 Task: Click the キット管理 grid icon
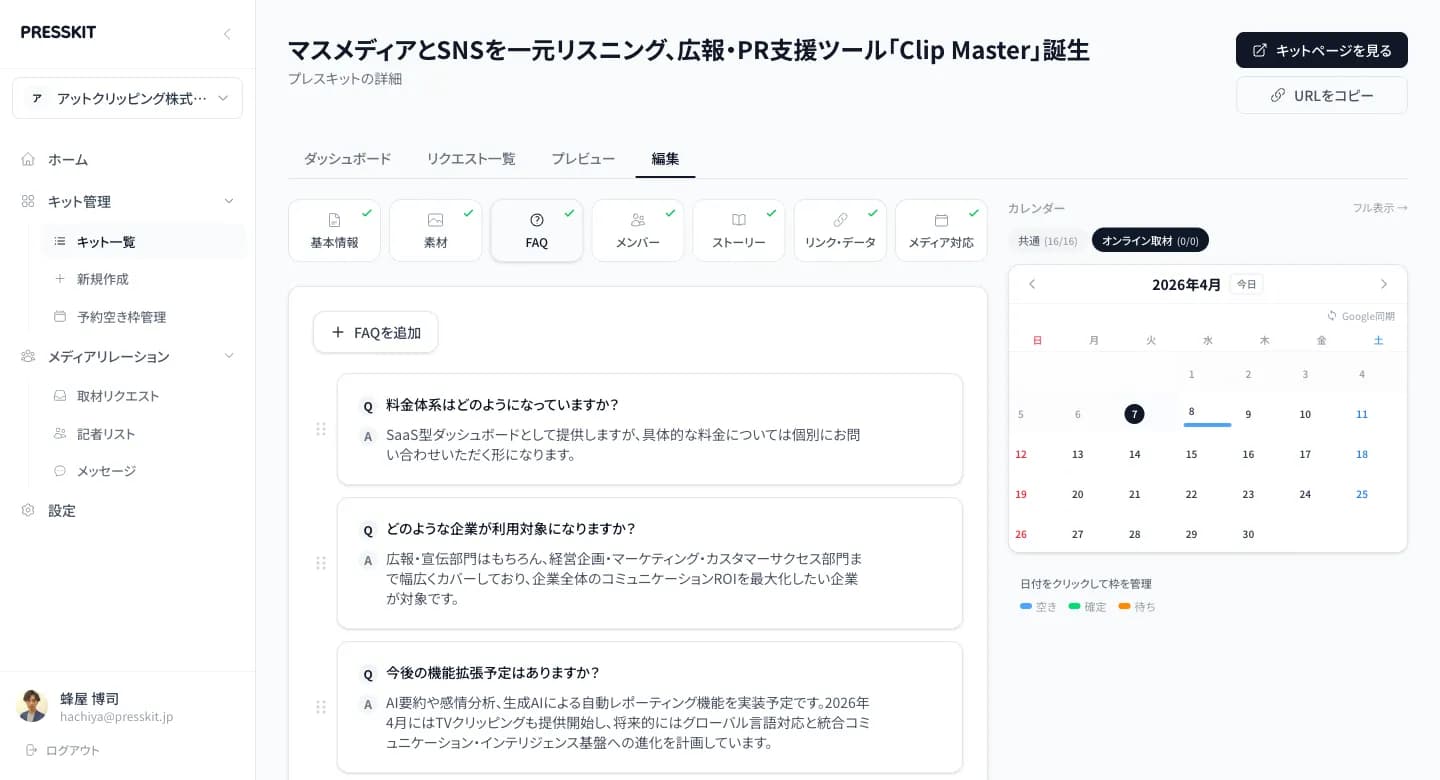click(28, 201)
